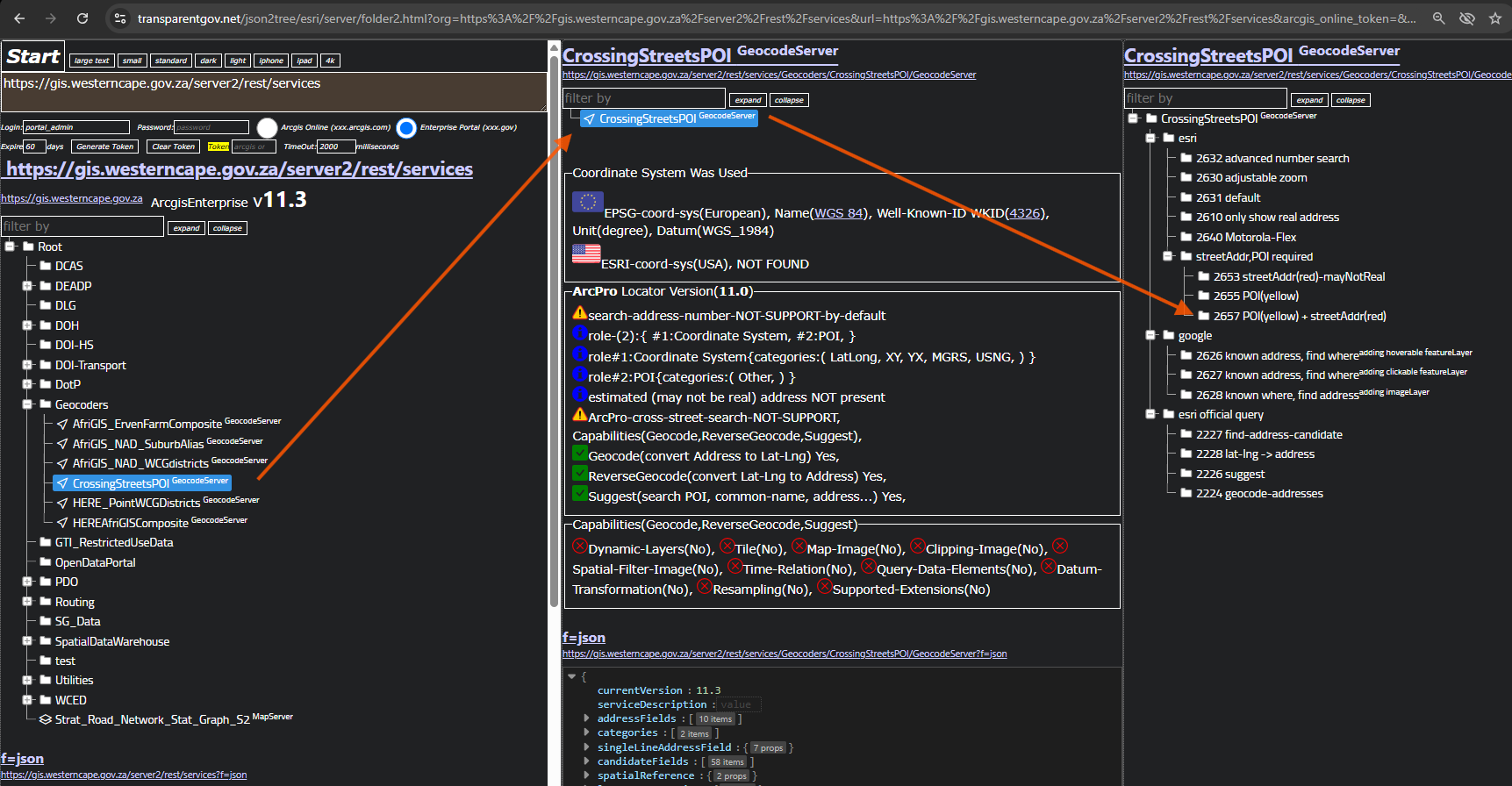Select the Arcgis Online radio button
The height and width of the screenshot is (786, 1512).
point(268,128)
